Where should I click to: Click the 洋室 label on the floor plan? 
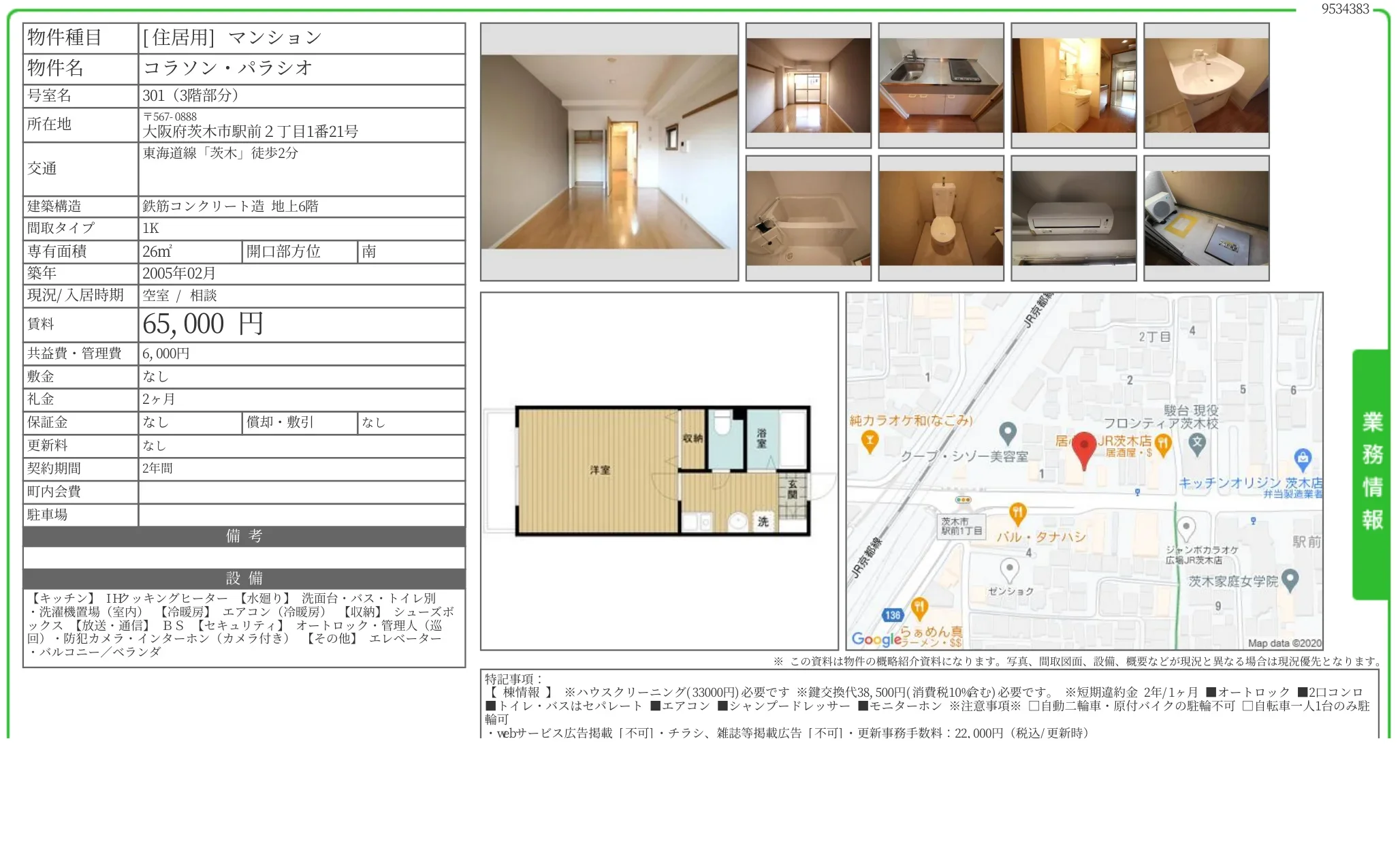[x=600, y=470]
